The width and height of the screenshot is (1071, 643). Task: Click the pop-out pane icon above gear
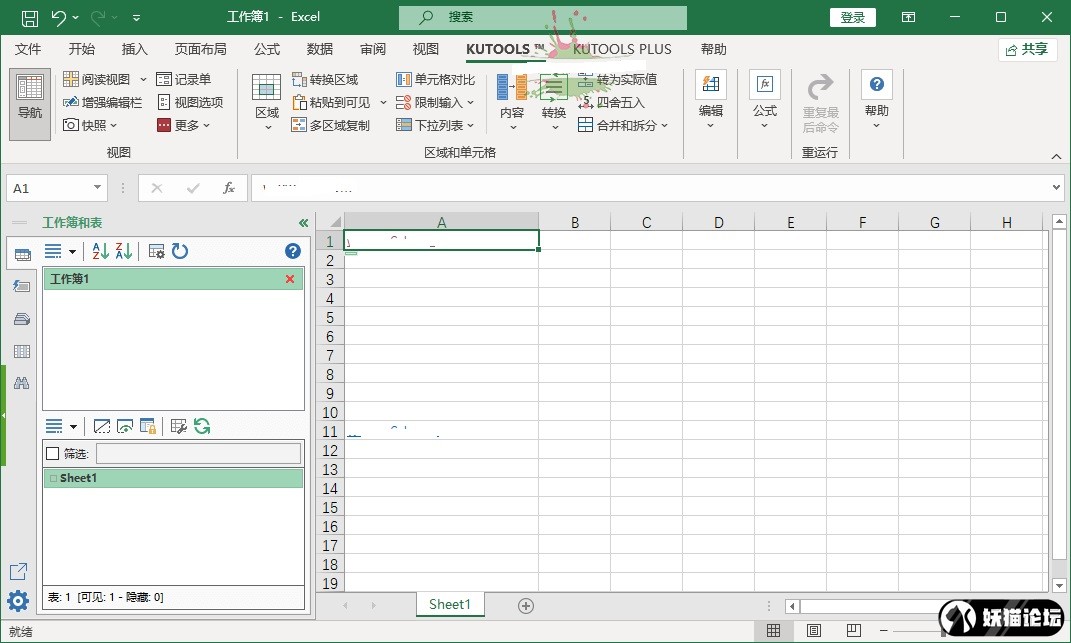click(18, 571)
